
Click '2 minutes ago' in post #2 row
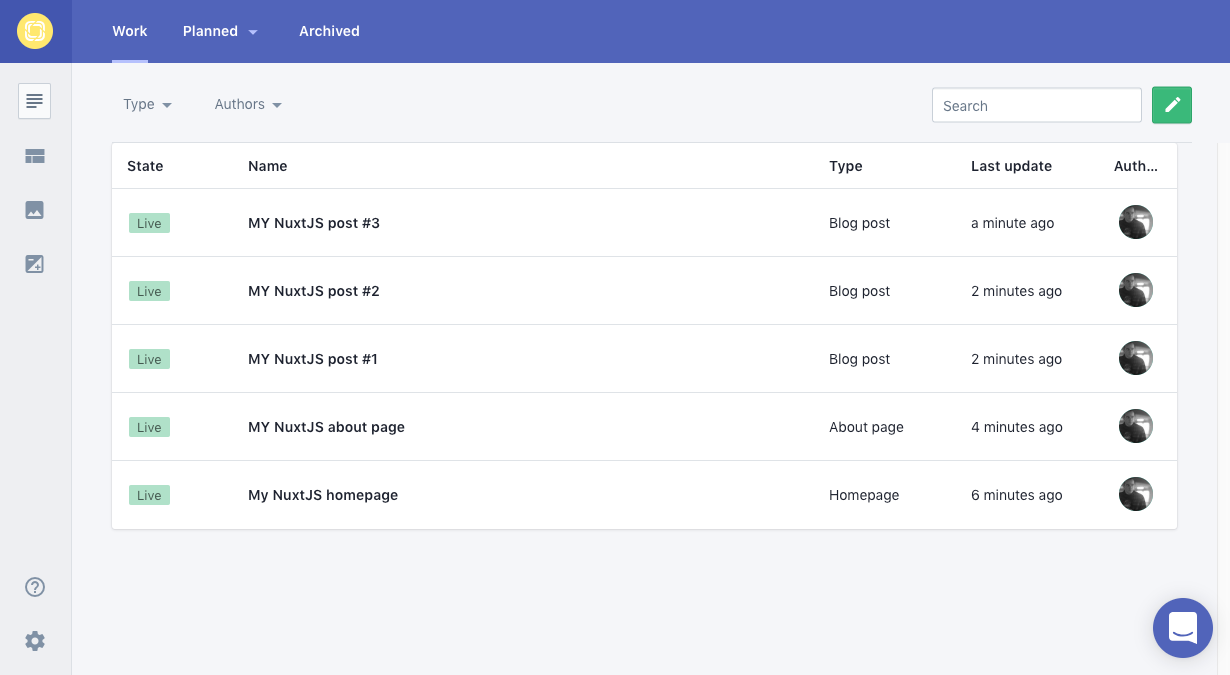(1016, 291)
